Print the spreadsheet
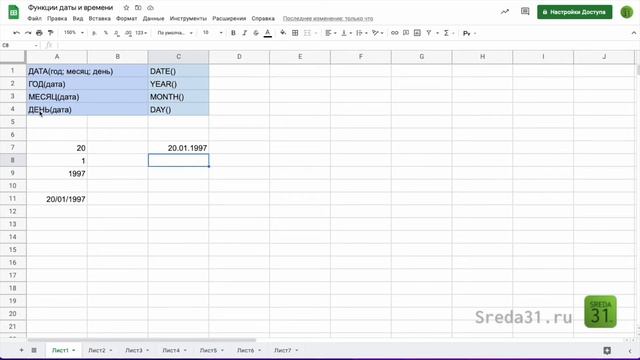The height and width of the screenshot is (360, 640). click(x=39, y=33)
